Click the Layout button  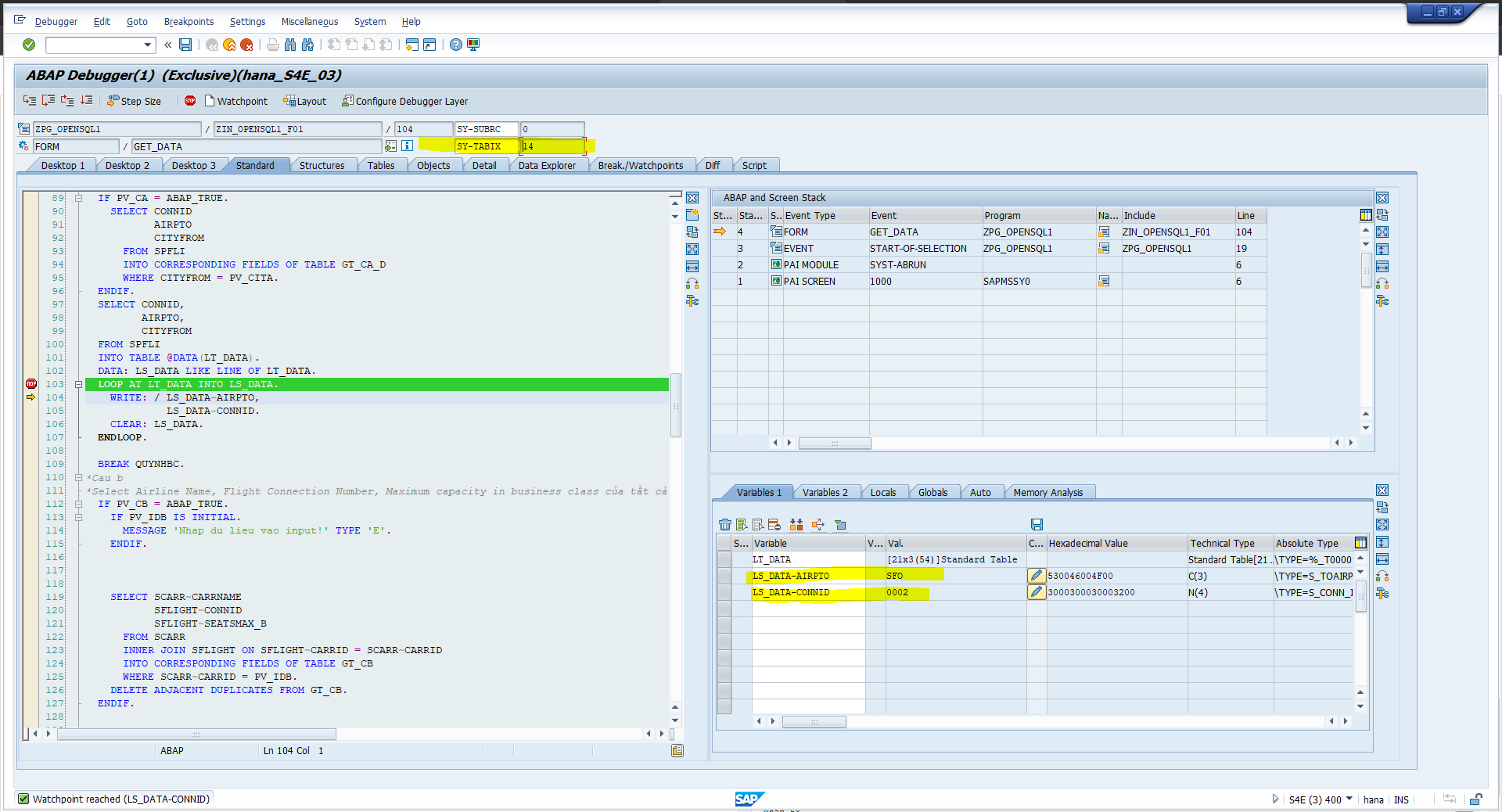pos(305,101)
